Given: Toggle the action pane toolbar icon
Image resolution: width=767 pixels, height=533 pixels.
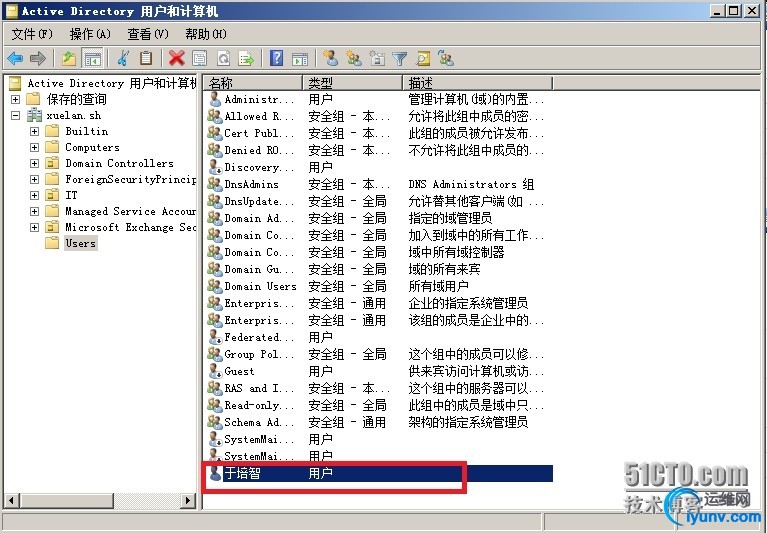Looking at the screenshot, I should 299,59.
